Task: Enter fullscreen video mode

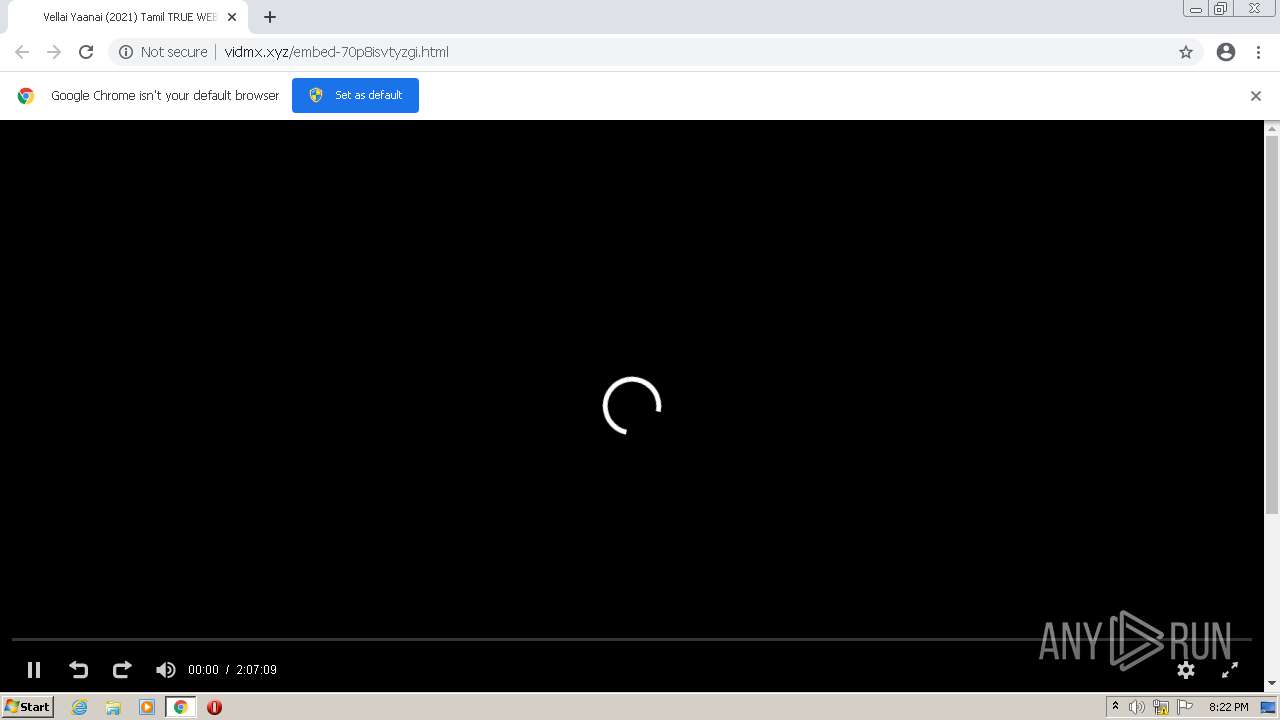Action: point(1230,670)
